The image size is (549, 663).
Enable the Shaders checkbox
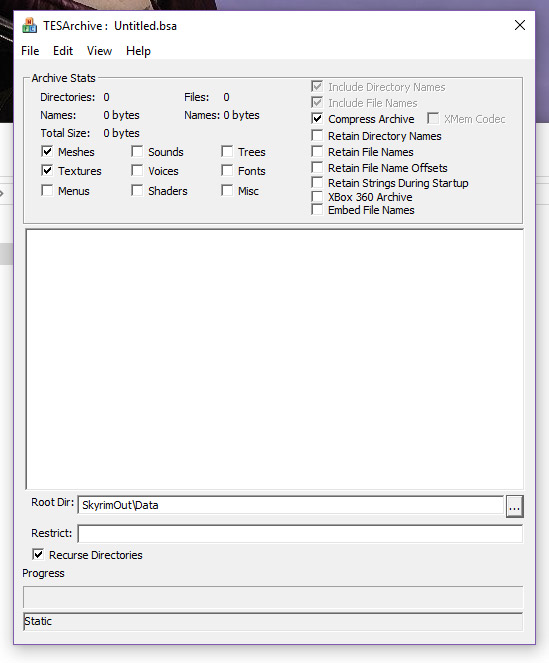[x=137, y=190]
